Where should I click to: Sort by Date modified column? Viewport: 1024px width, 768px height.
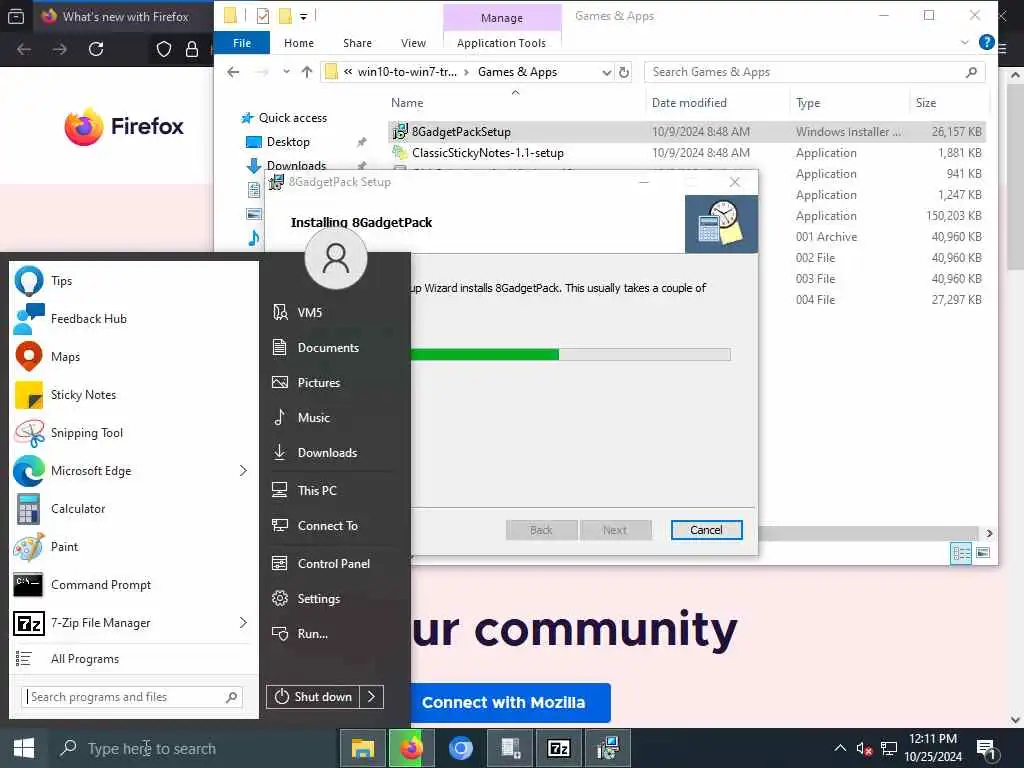[689, 103]
